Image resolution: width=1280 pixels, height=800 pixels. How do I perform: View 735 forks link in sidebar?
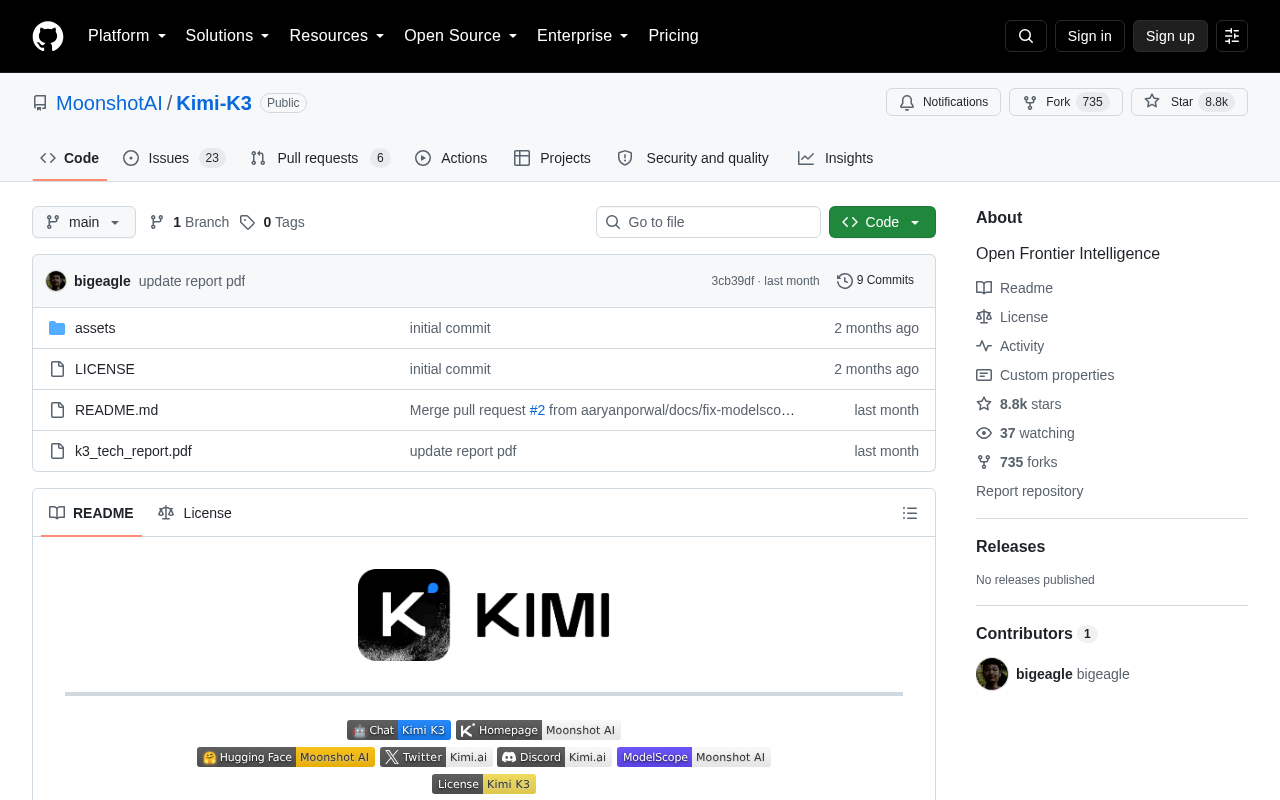[x=1017, y=462]
